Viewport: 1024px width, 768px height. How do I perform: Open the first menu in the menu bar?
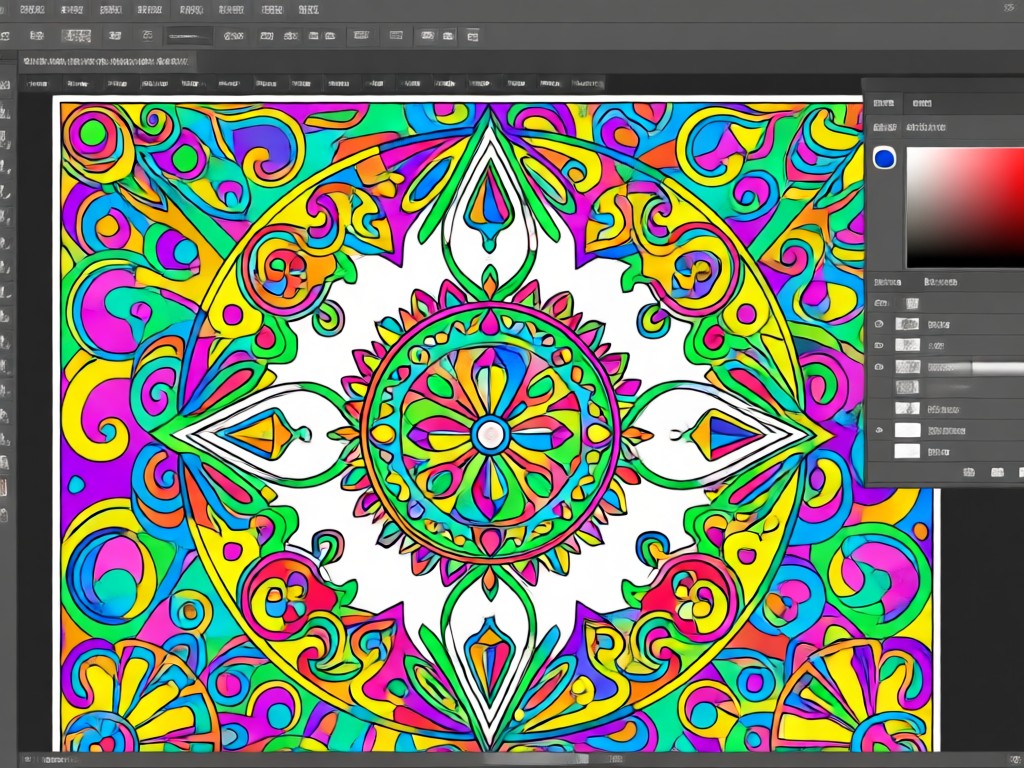tap(32, 10)
